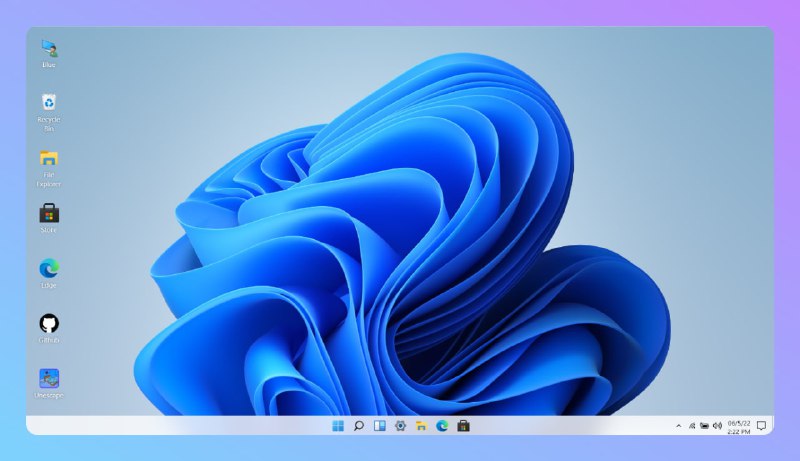800x461 pixels.
Task: Select the Unescape desktop icon
Action: pos(49,383)
